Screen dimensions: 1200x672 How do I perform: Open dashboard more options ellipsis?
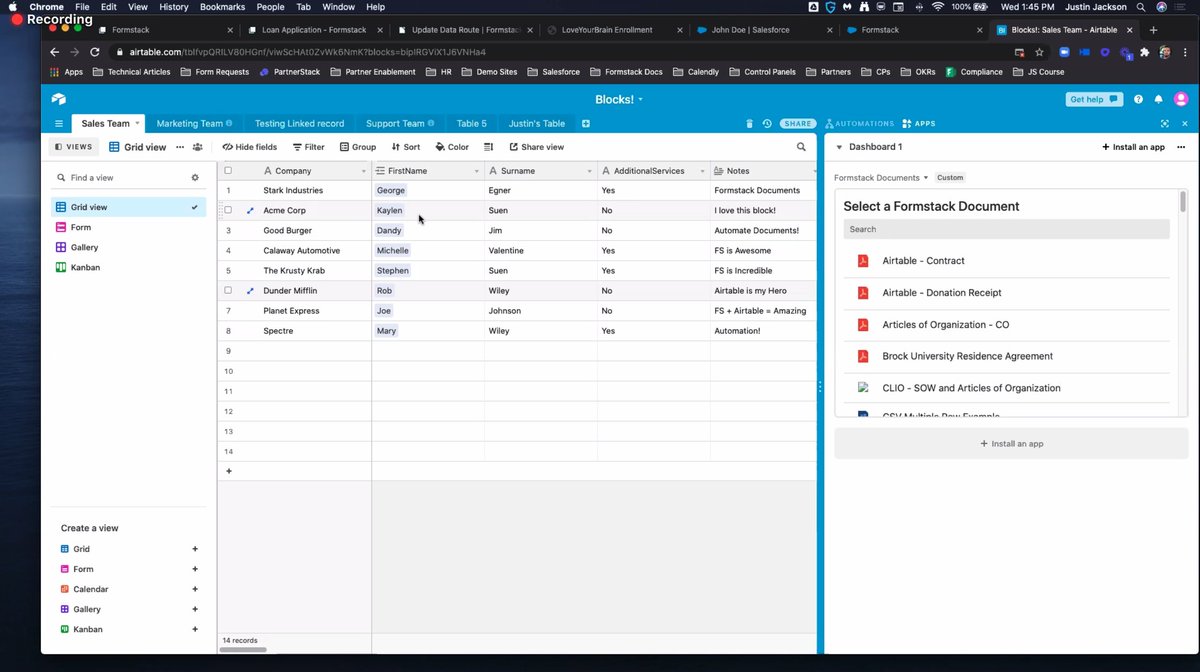click(x=1181, y=147)
